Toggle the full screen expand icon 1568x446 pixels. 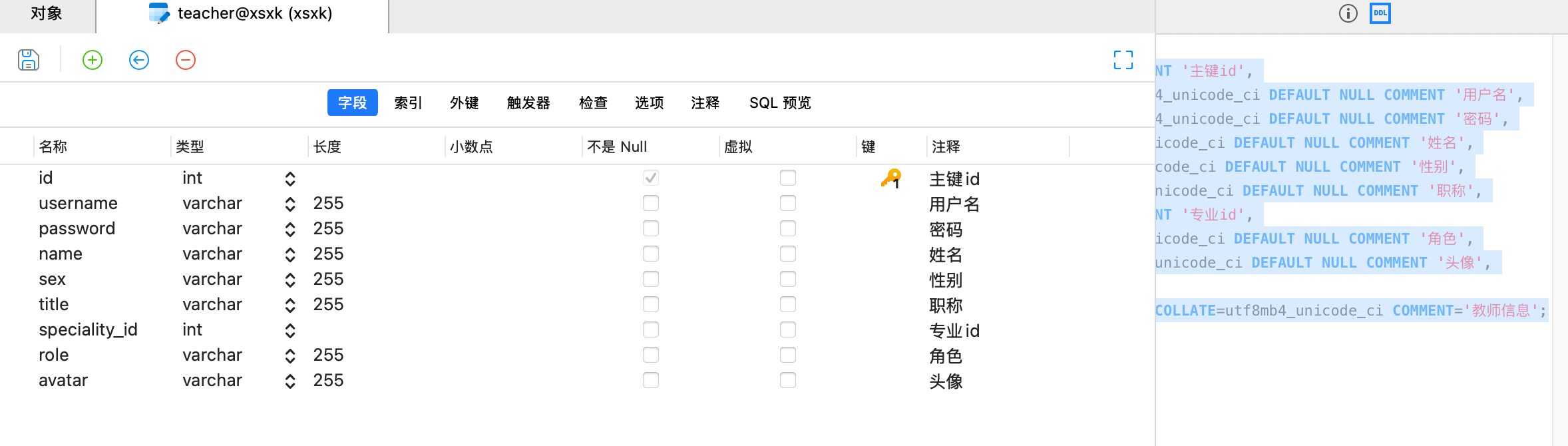coord(1123,60)
